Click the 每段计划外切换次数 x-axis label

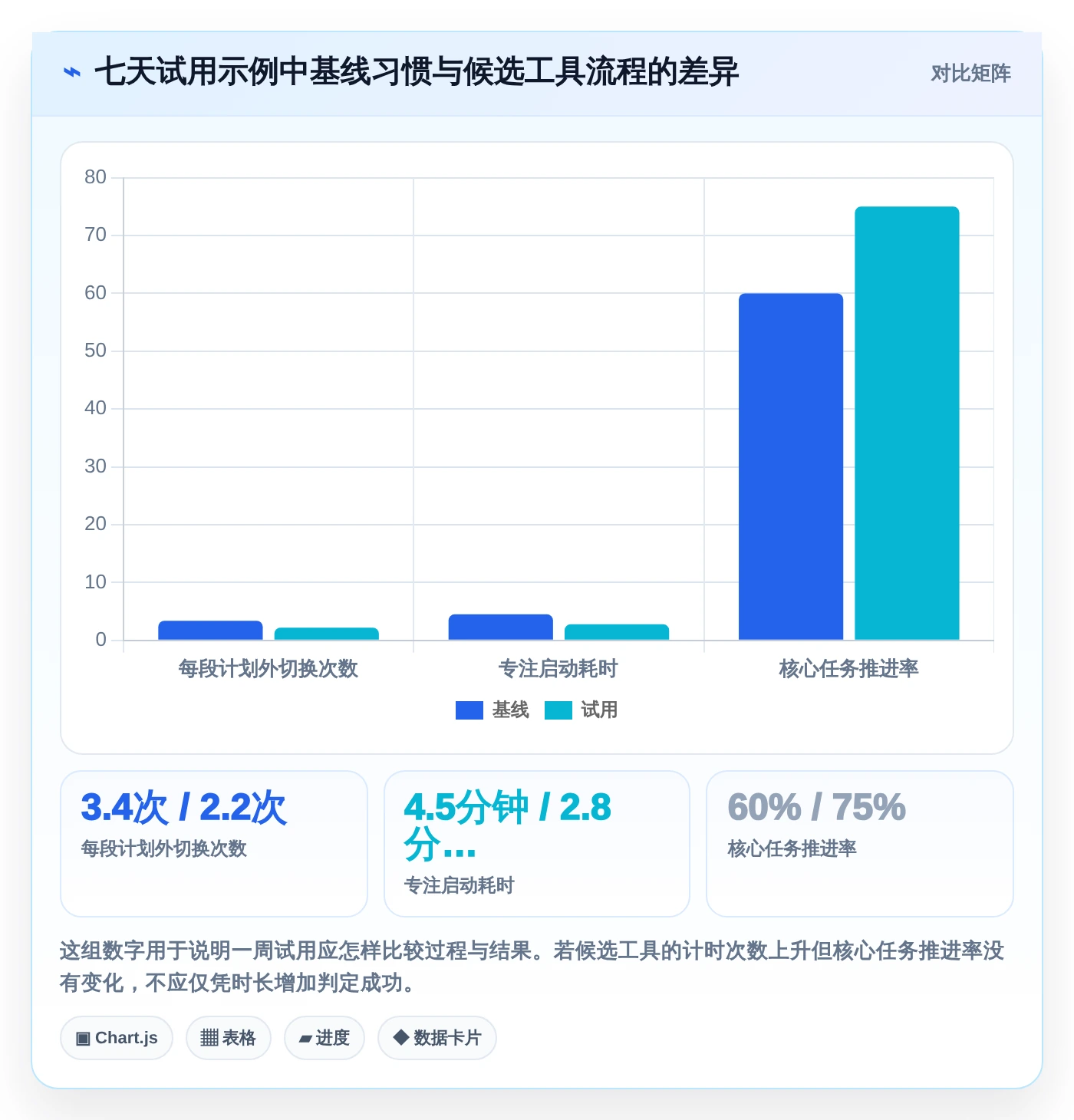tap(268, 669)
